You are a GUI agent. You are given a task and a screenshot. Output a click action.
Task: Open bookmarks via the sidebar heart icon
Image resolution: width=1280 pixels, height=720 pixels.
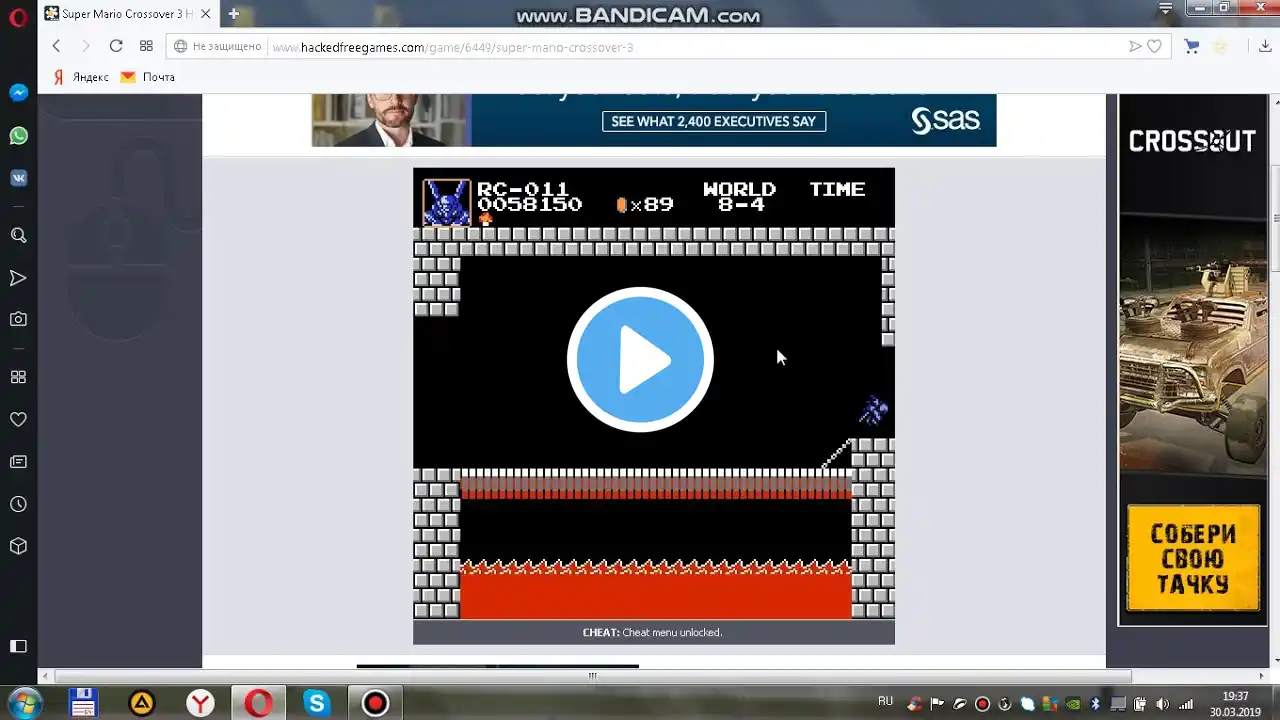pos(18,419)
